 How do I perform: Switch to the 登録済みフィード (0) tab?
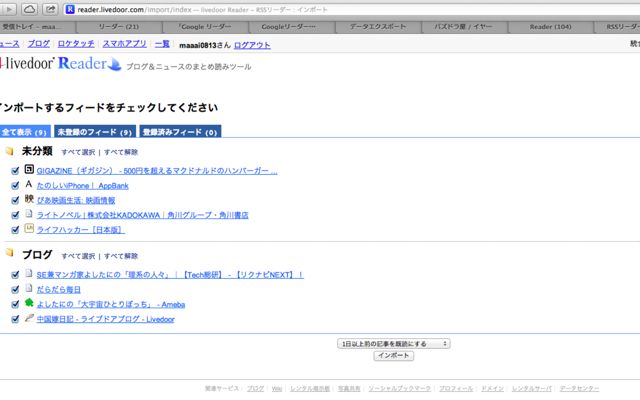click(180, 131)
